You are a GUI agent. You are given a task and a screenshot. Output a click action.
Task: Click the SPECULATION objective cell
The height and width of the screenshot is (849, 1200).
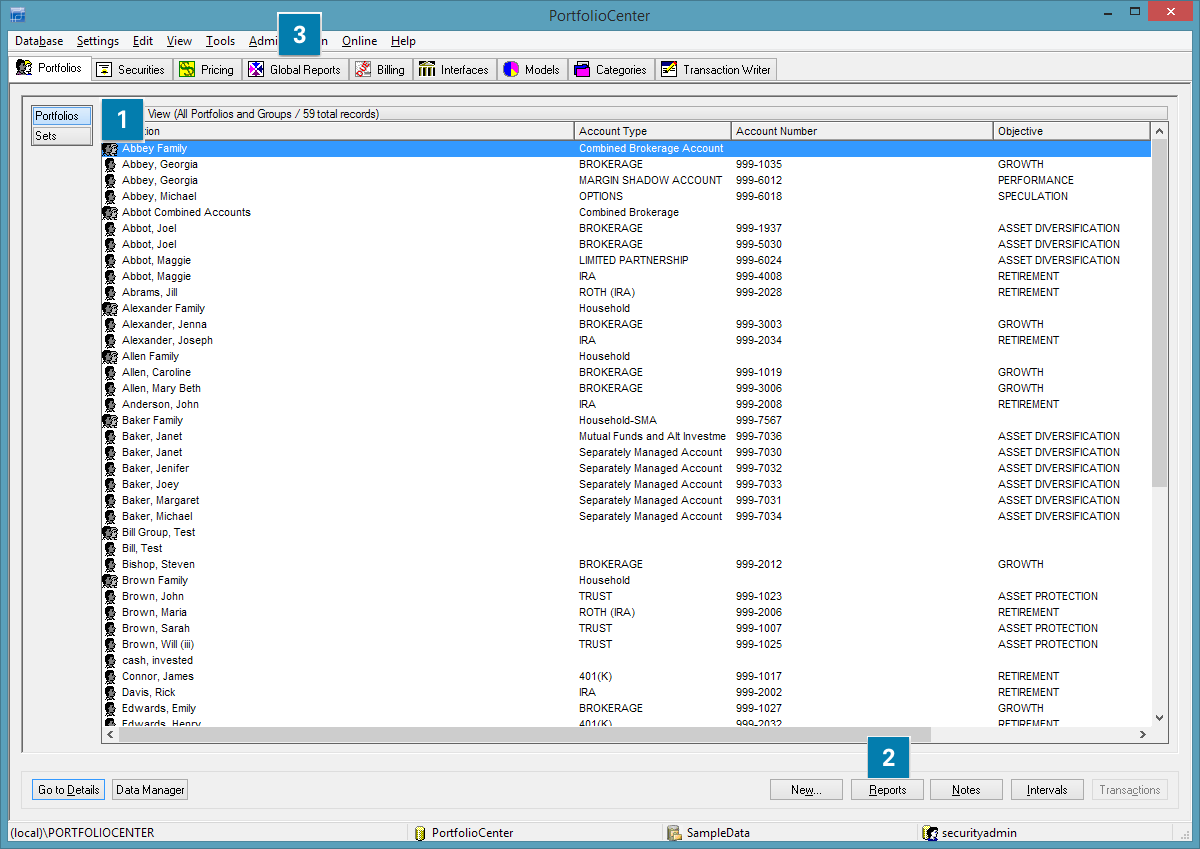coord(1033,196)
